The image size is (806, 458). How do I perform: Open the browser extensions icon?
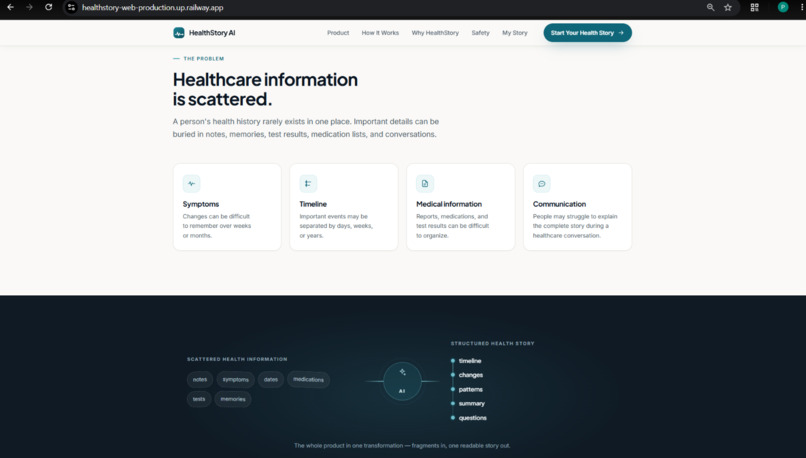pyautogui.click(x=755, y=7)
